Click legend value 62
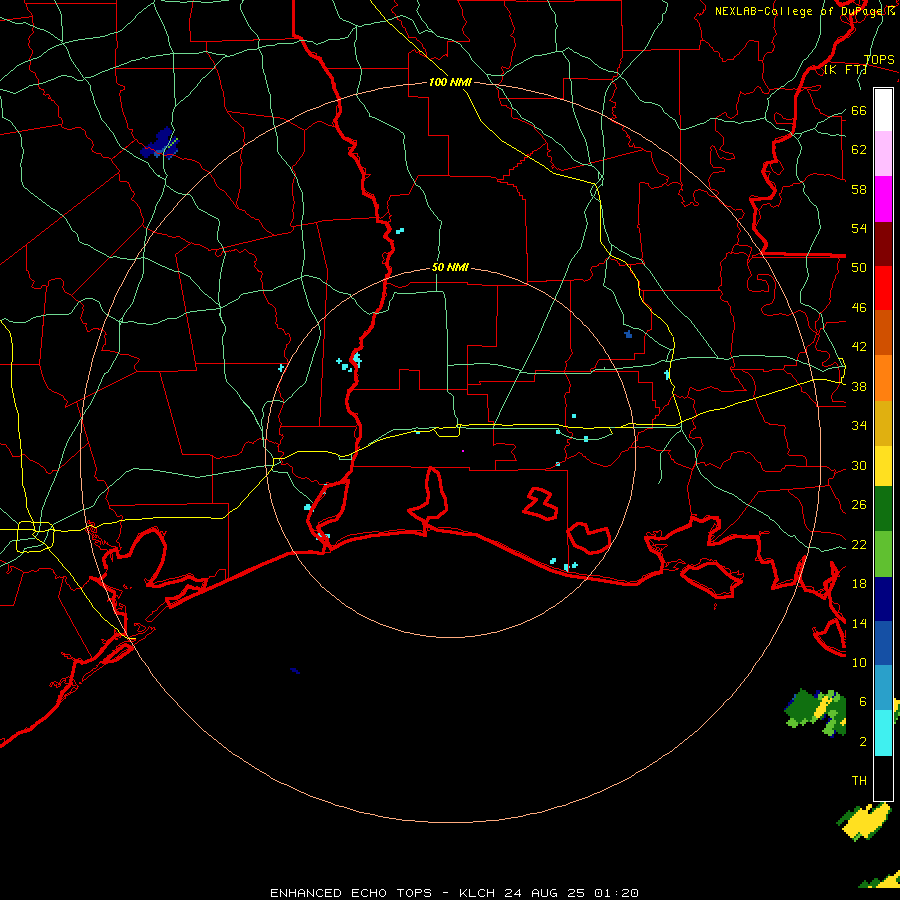Image resolution: width=900 pixels, height=900 pixels. pos(859,150)
